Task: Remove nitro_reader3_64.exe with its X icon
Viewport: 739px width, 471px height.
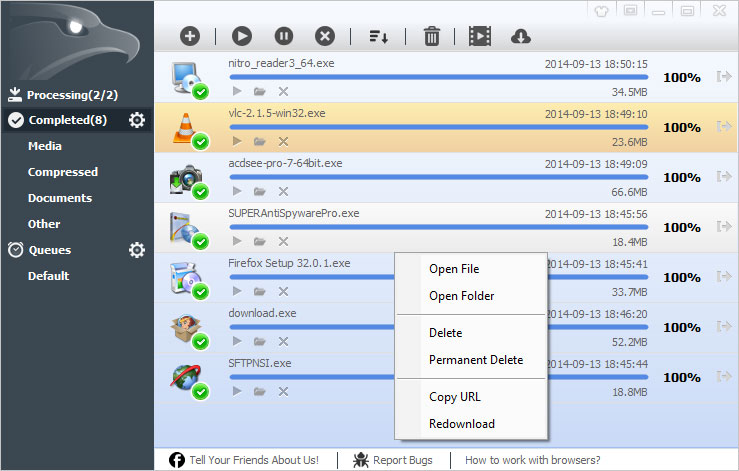Action: point(283,91)
